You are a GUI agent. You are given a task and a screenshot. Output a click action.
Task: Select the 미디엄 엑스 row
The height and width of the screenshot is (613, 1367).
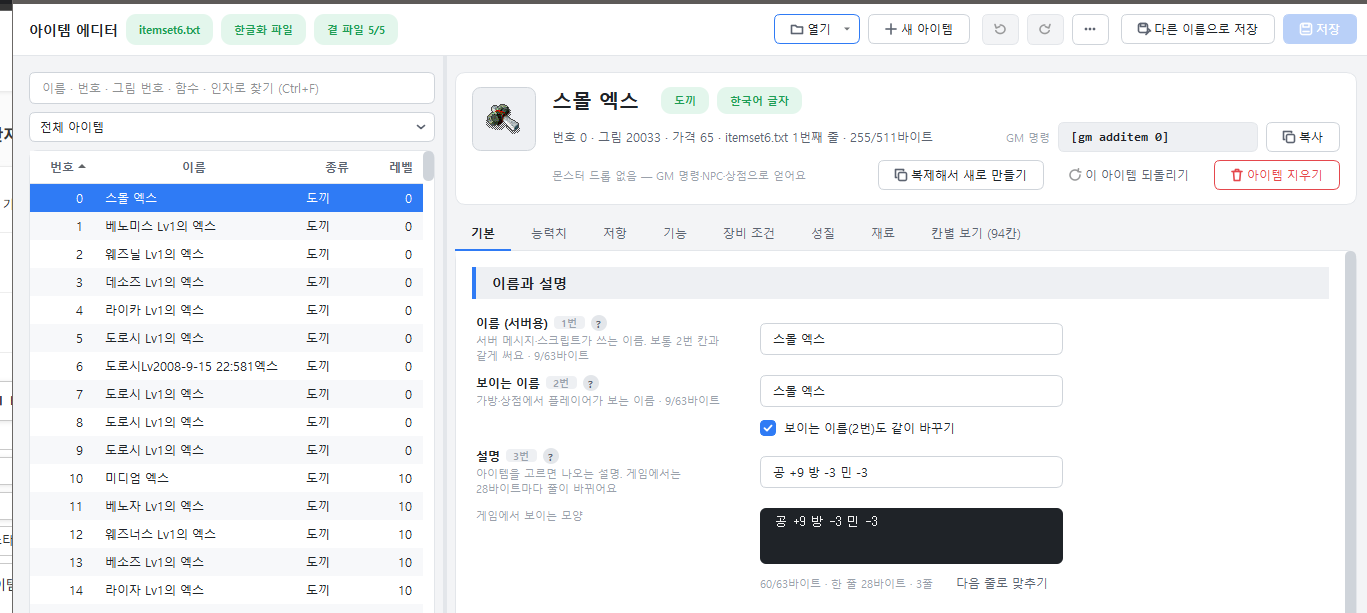click(x=226, y=478)
